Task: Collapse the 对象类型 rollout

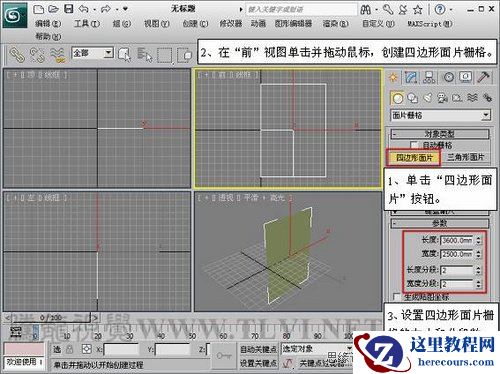Action: tap(440, 134)
